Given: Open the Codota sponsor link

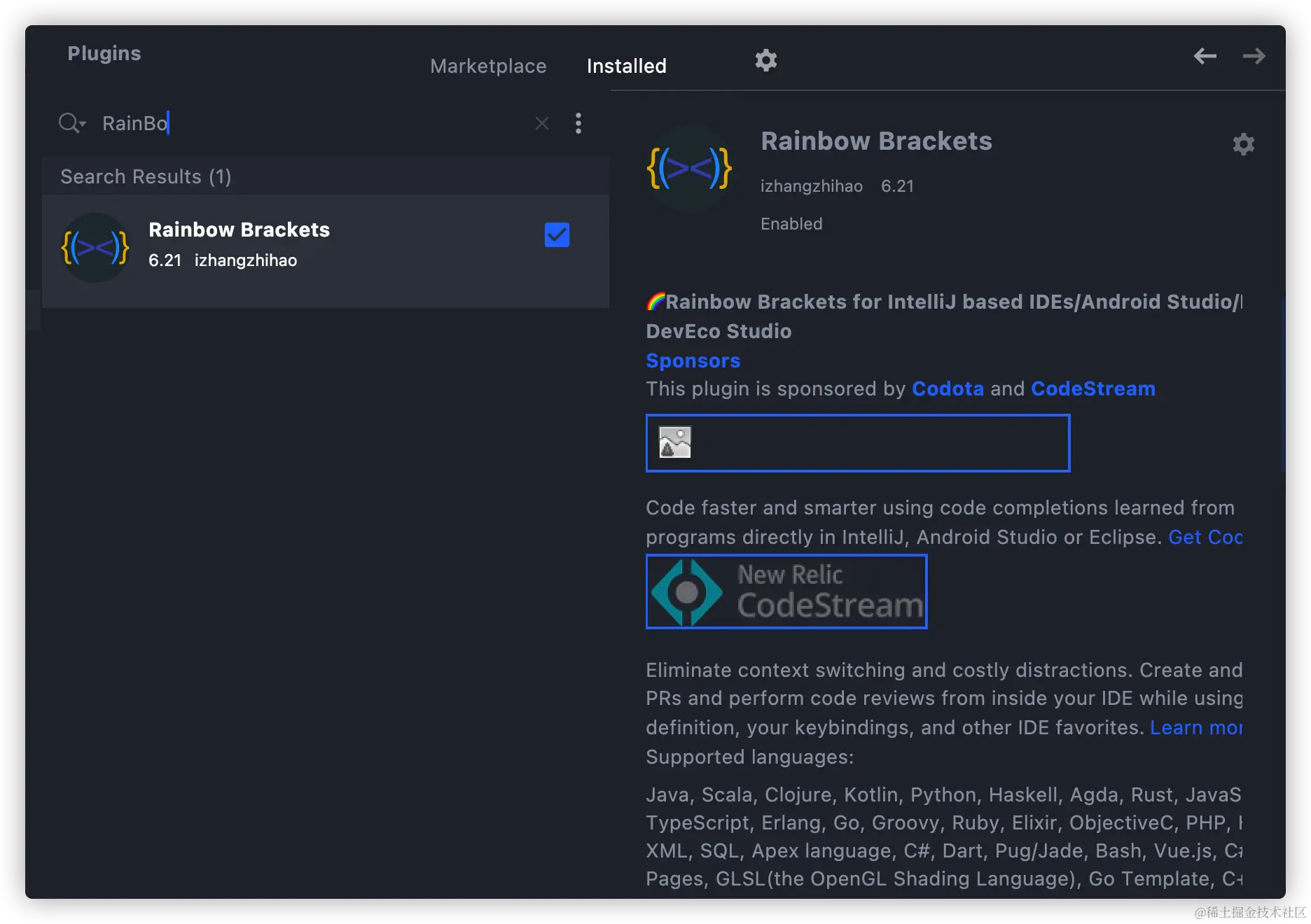Looking at the screenshot, I should click(948, 388).
